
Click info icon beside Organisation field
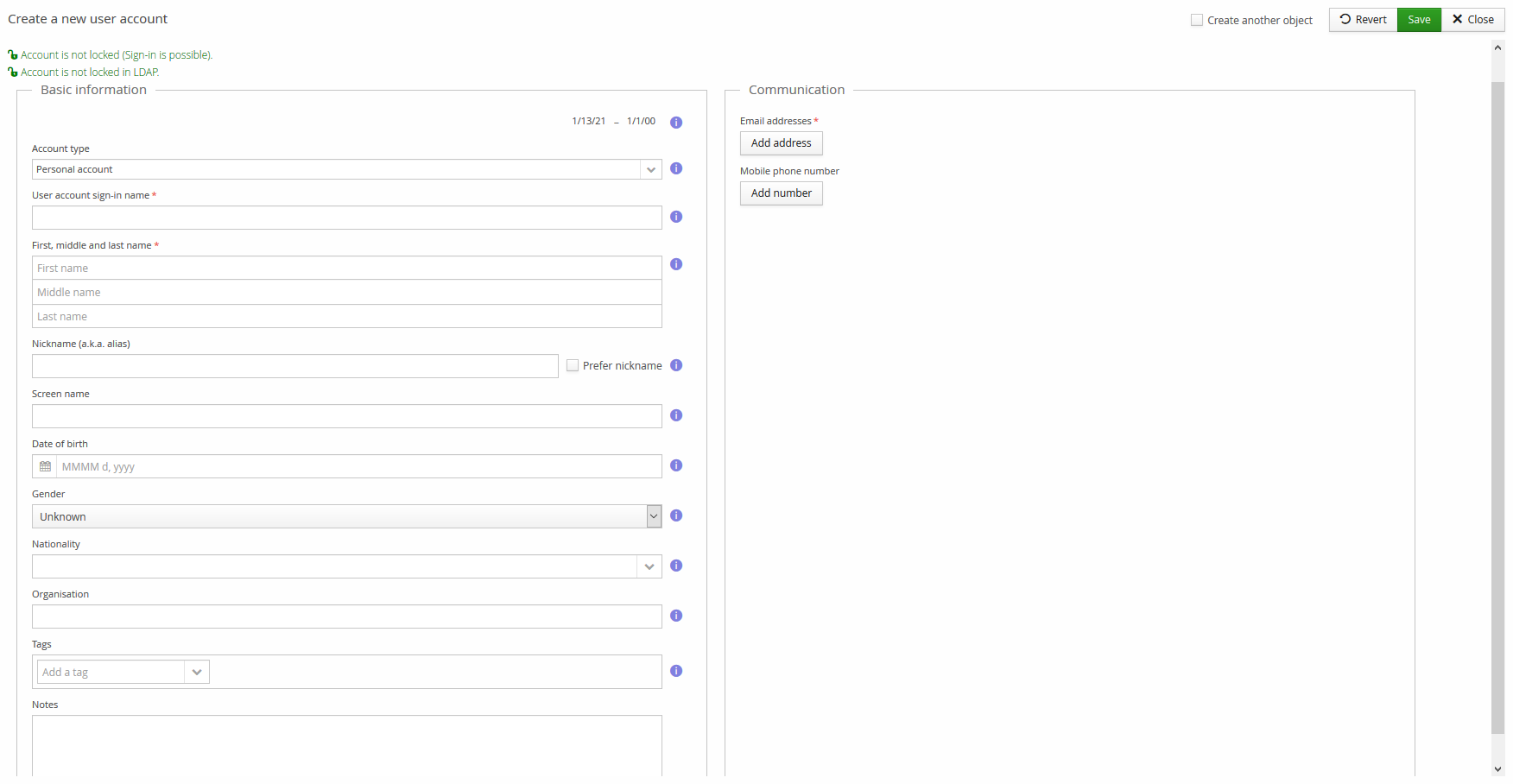coord(676,616)
